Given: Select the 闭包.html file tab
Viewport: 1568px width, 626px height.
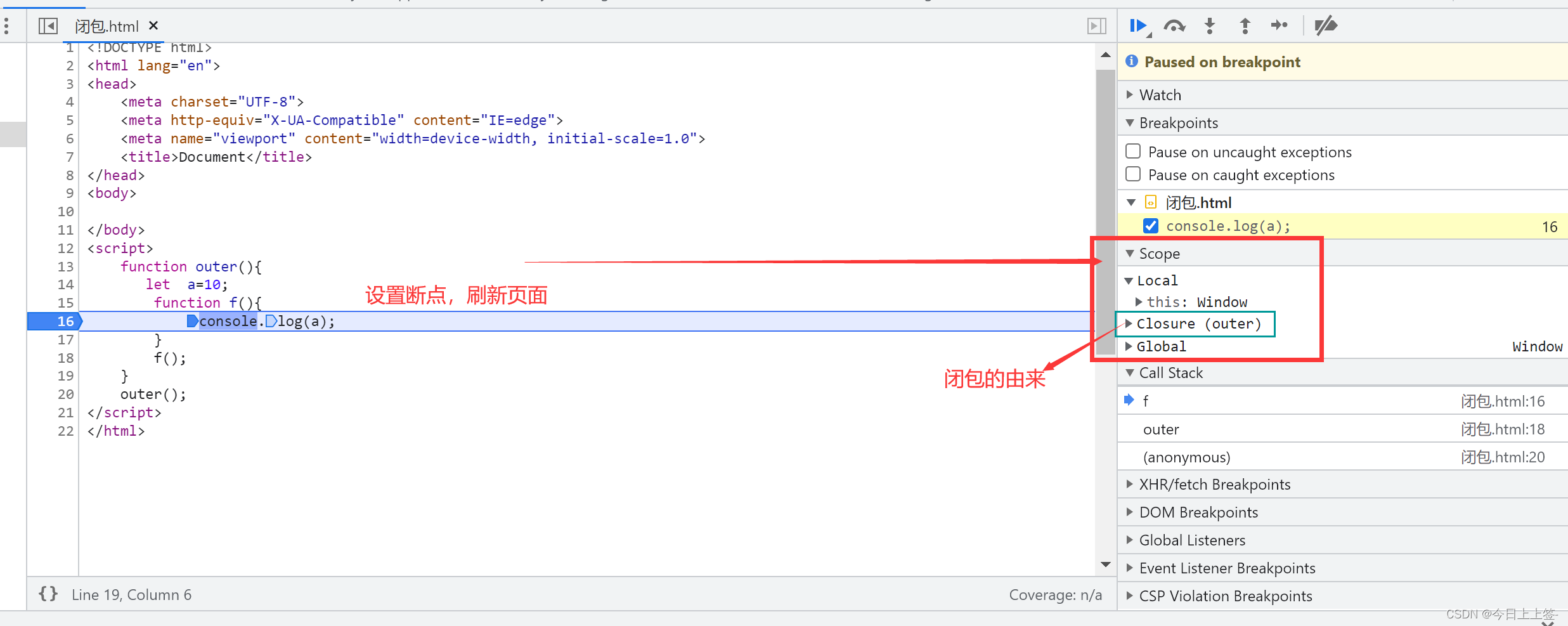Looking at the screenshot, I should (x=107, y=26).
